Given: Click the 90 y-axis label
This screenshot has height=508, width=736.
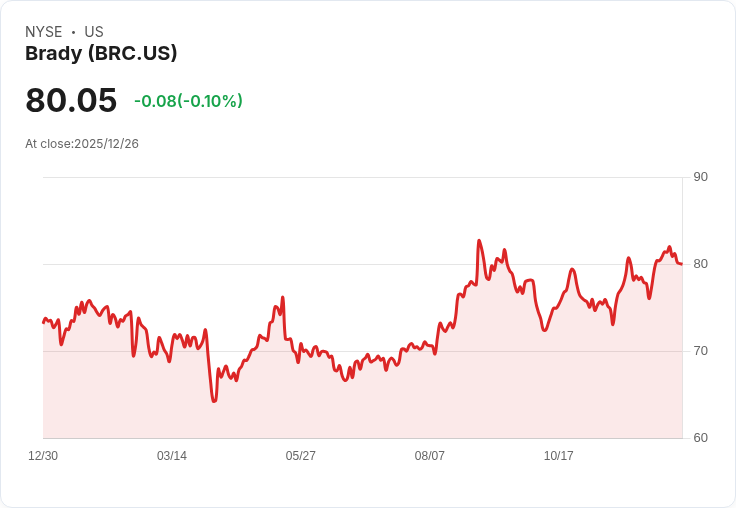Looking at the screenshot, I should [x=700, y=177].
